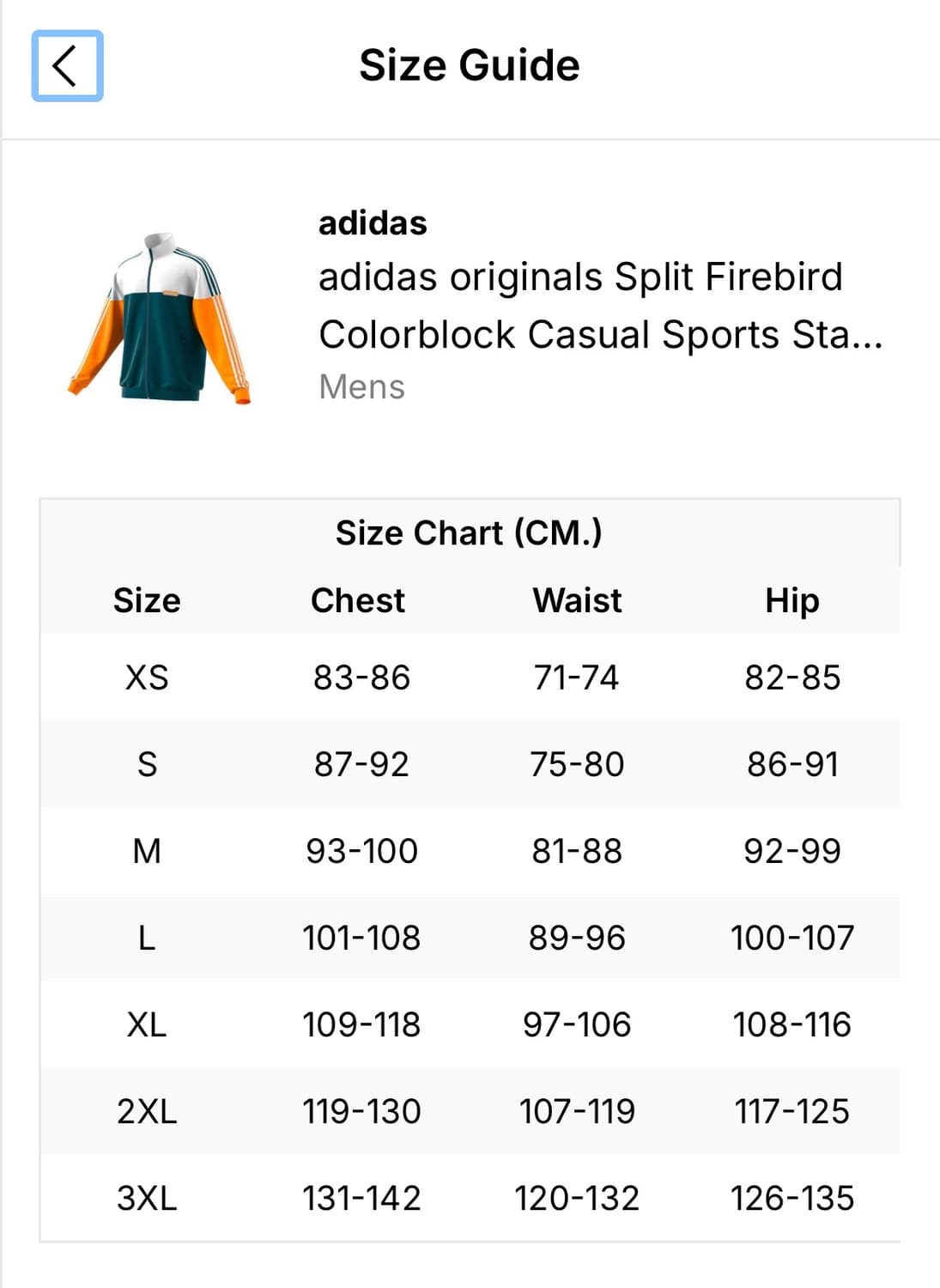940x1288 pixels.
Task: Select the Waist column header
Action: (577, 600)
